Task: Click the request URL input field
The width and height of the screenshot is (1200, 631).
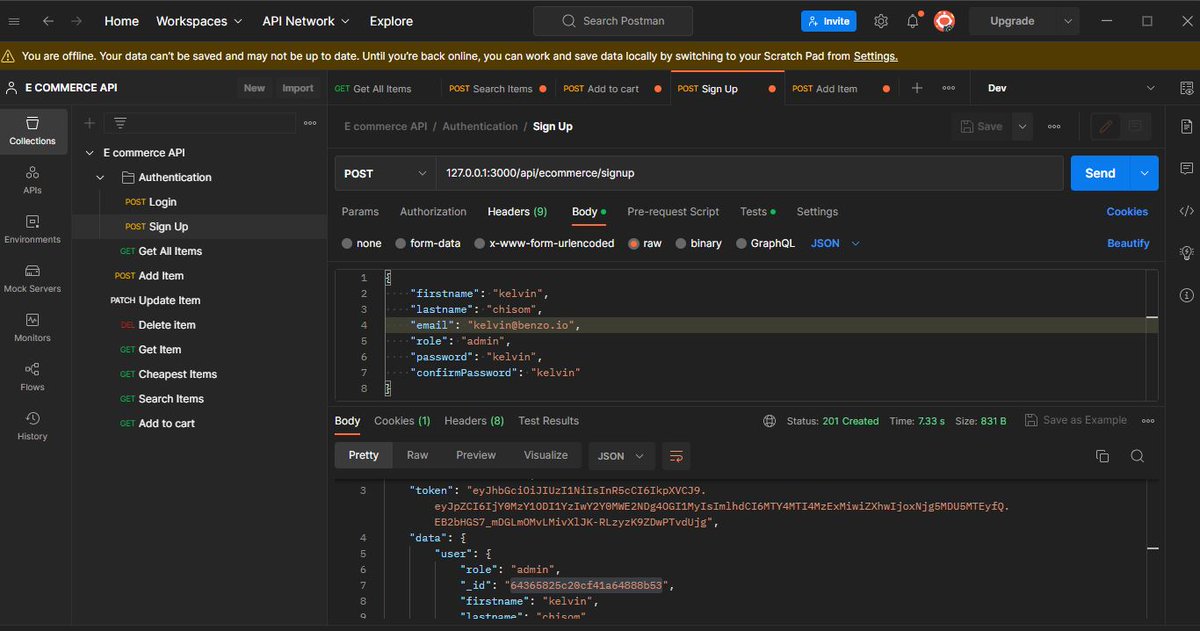Action: point(700,173)
